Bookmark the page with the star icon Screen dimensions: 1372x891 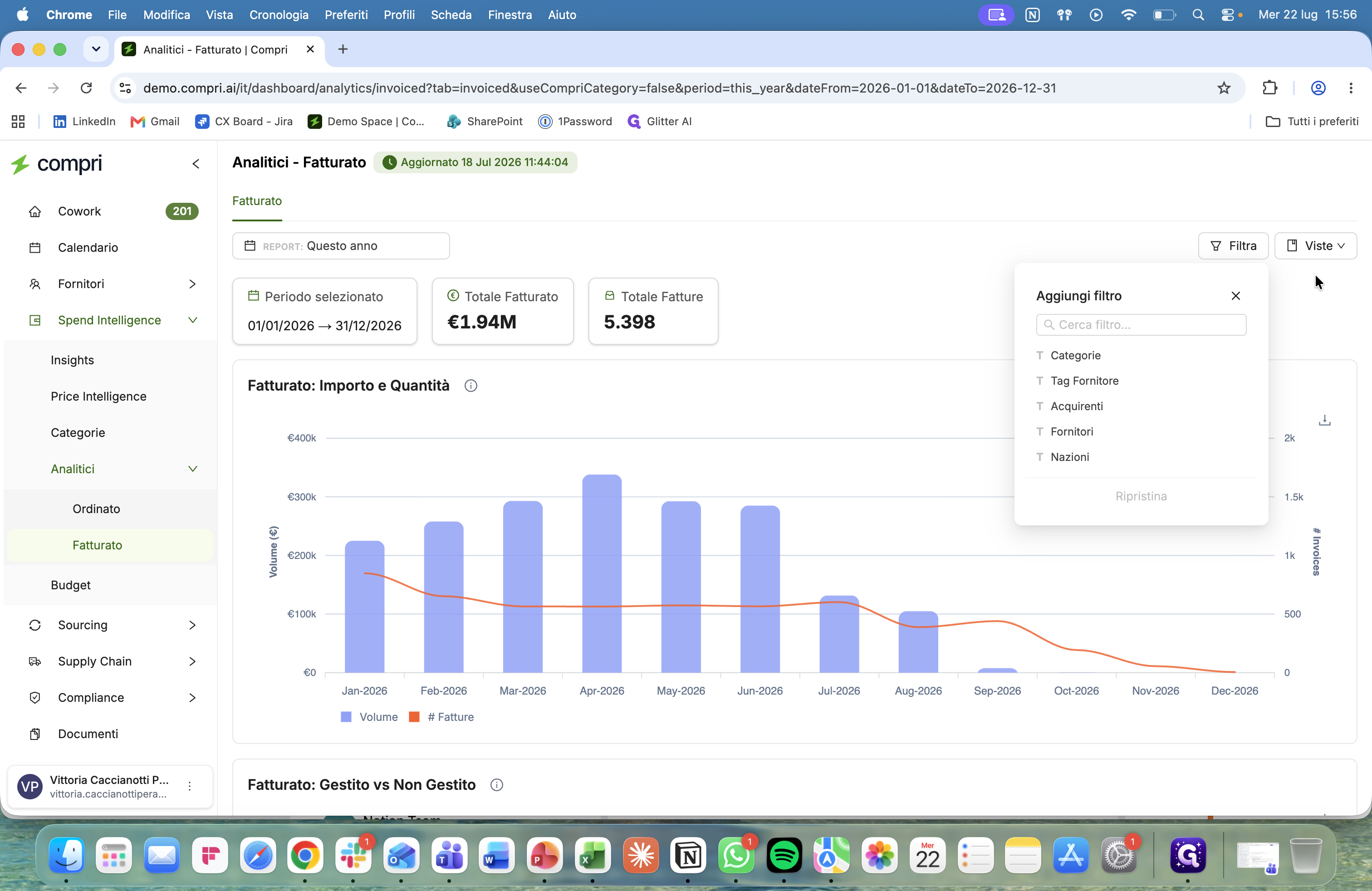tap(1223, 88)
